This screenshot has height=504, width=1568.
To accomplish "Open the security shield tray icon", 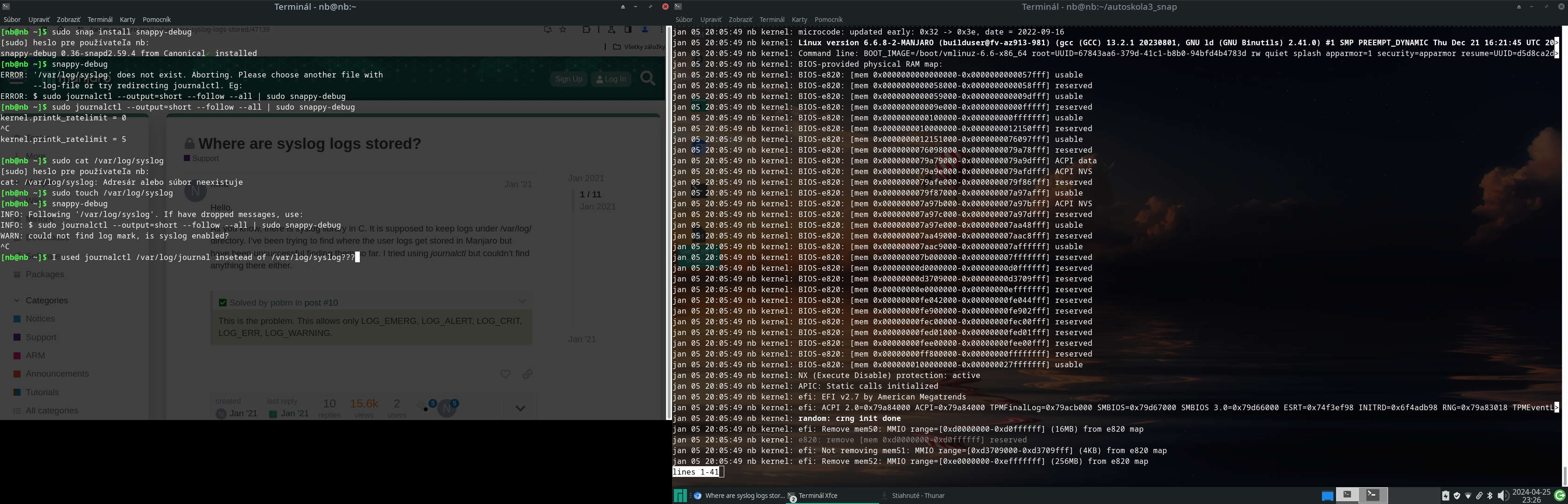I will tap(1456, 496).
